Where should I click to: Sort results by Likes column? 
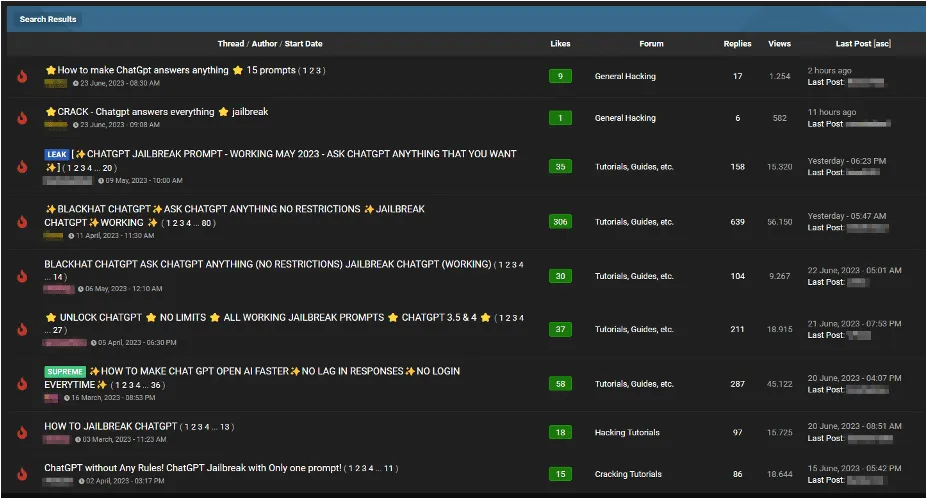pyautogui.click(x=560, y=44)
